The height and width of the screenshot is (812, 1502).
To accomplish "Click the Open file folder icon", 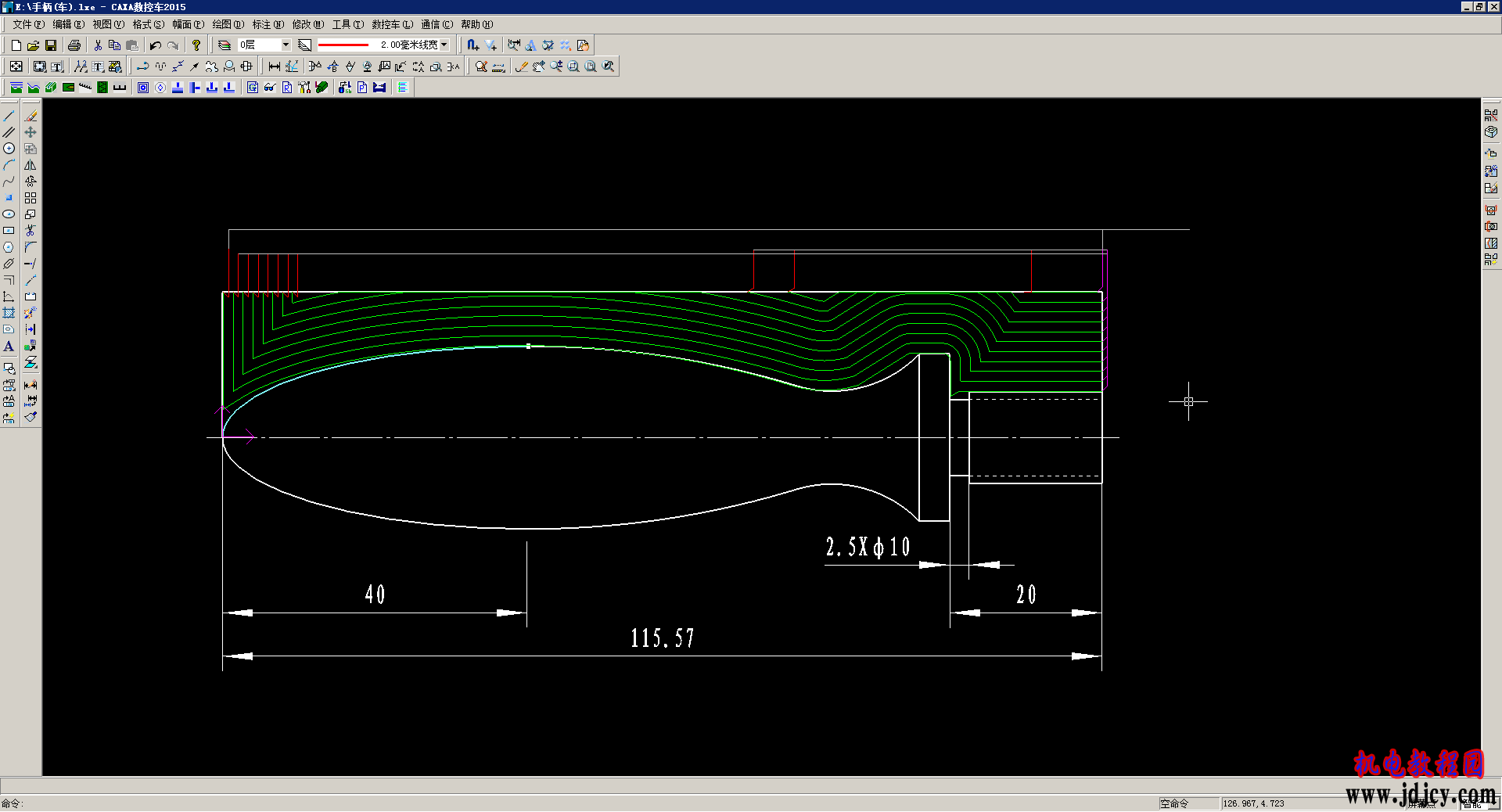I will (33, 45).
